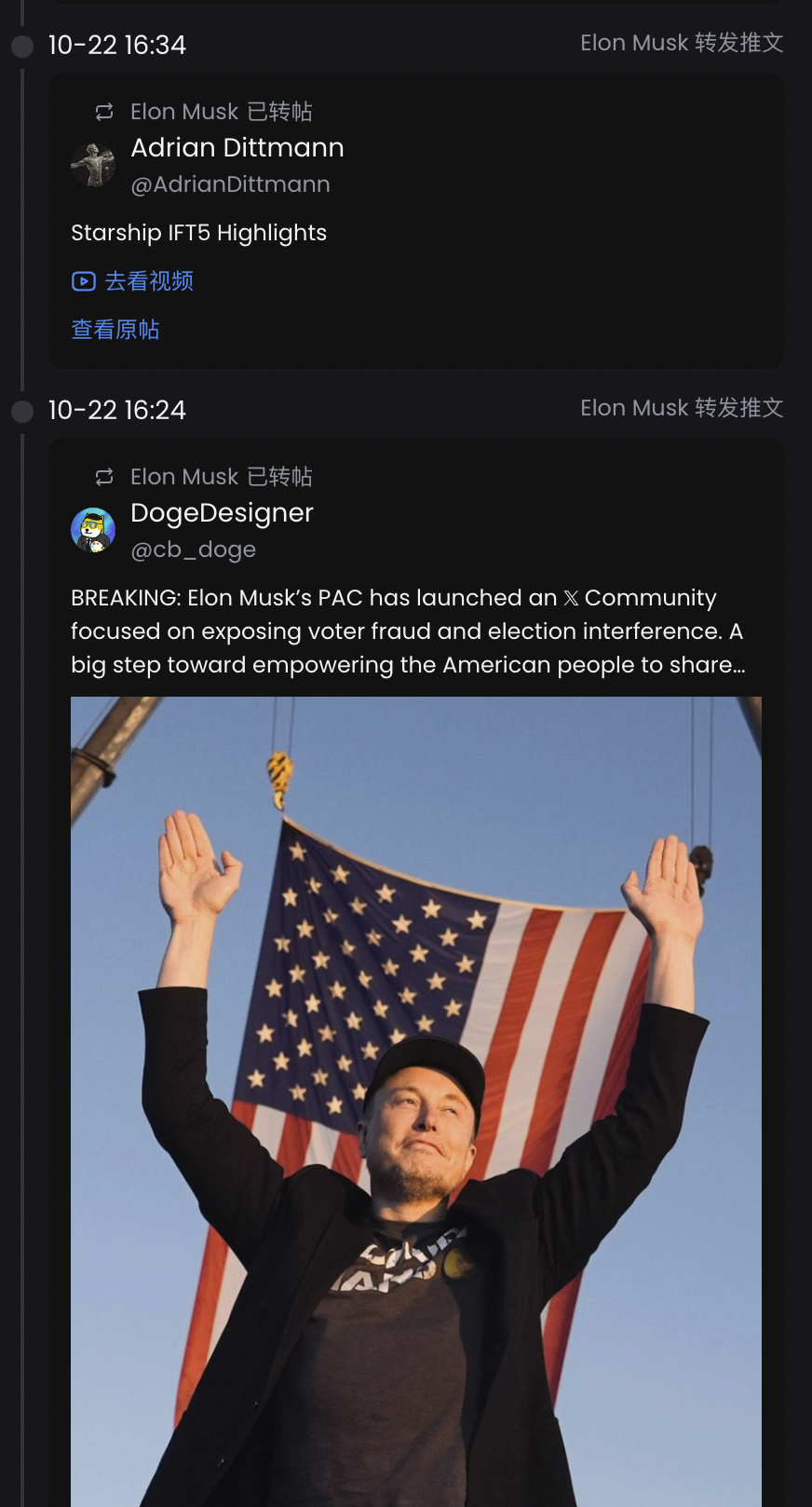Click the @cb_doge handle
The height and width of the screenshot is (1507, 812).
tap(193, 550)
